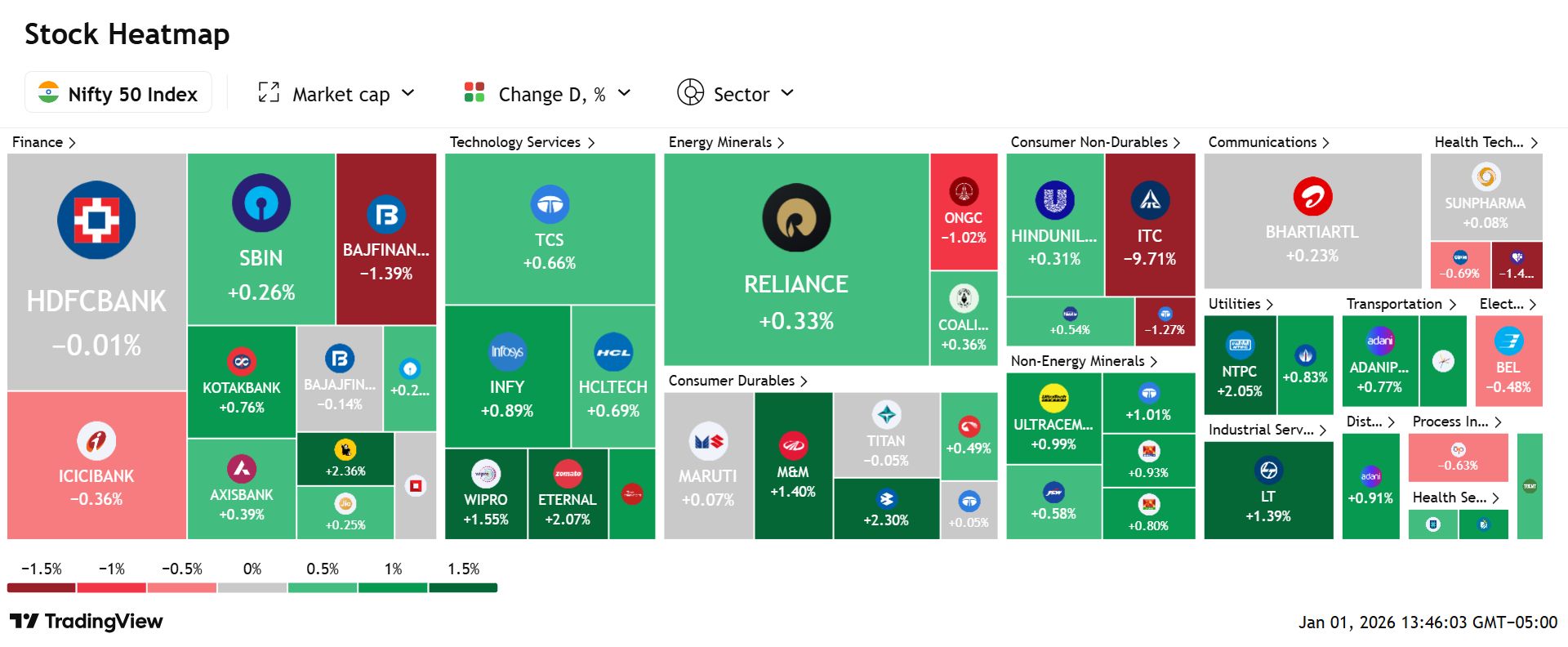The width and height of the screenshot is (1568, 647).
Task: Click the RELIANCE logo icon
Action: point(796,218)
